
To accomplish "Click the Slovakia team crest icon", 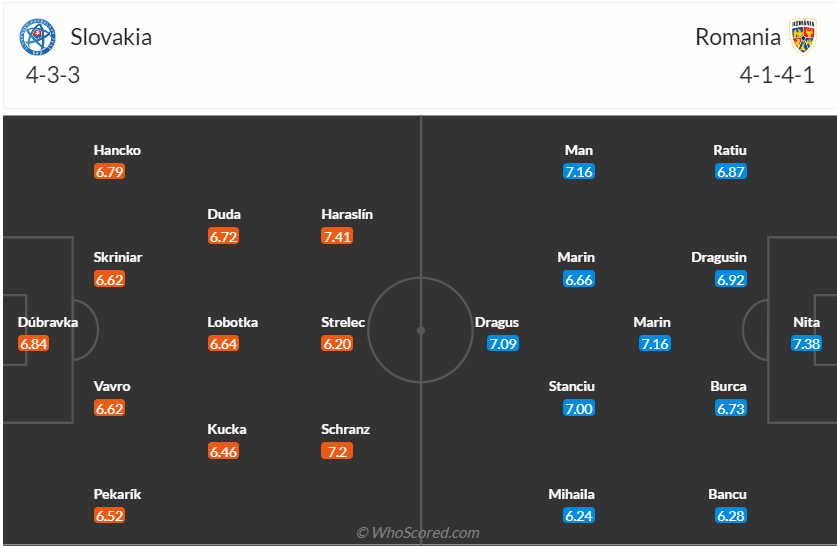I will pos(38,38).
